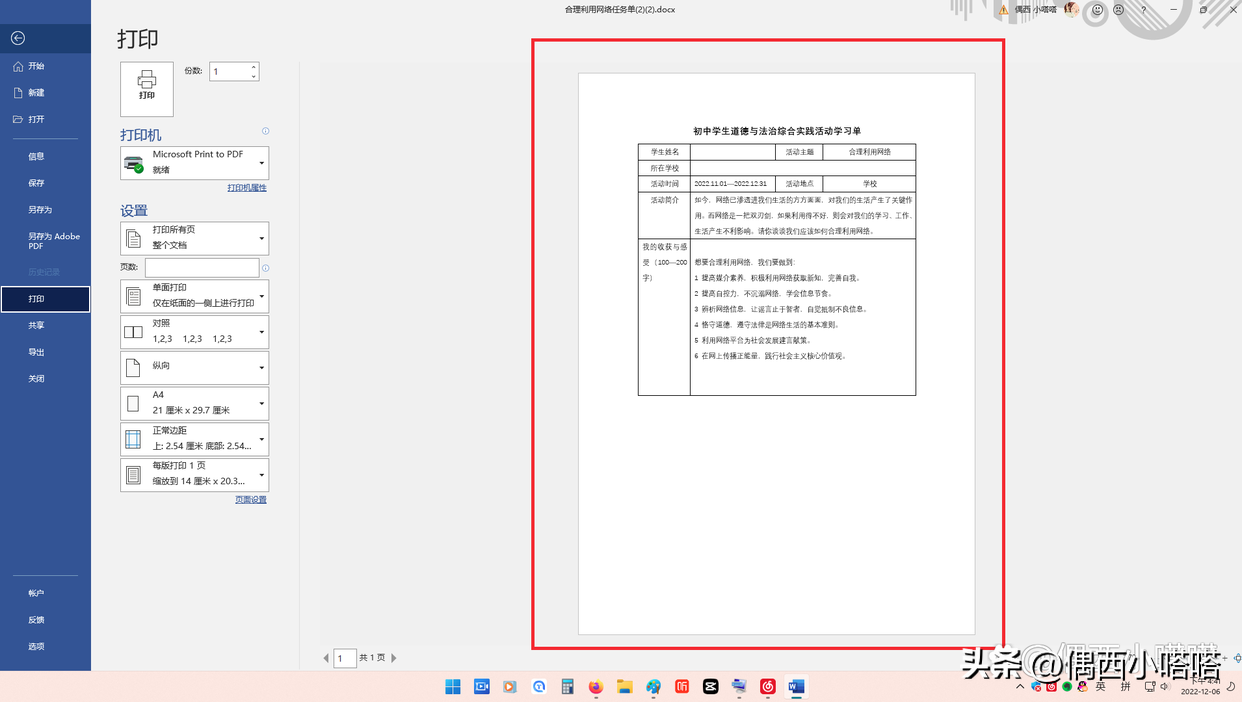Open the blue video recorder taskbar icon
This screenshot has height=702, width=1242.
(x=481, y=687)
